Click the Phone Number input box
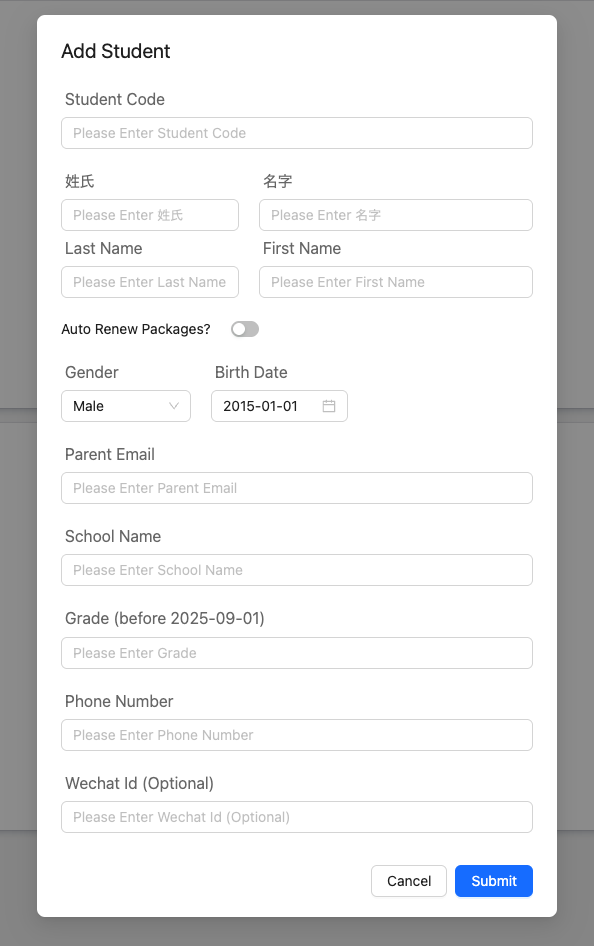Viewport: 594px width, 946px height. (x=297, y=735)
